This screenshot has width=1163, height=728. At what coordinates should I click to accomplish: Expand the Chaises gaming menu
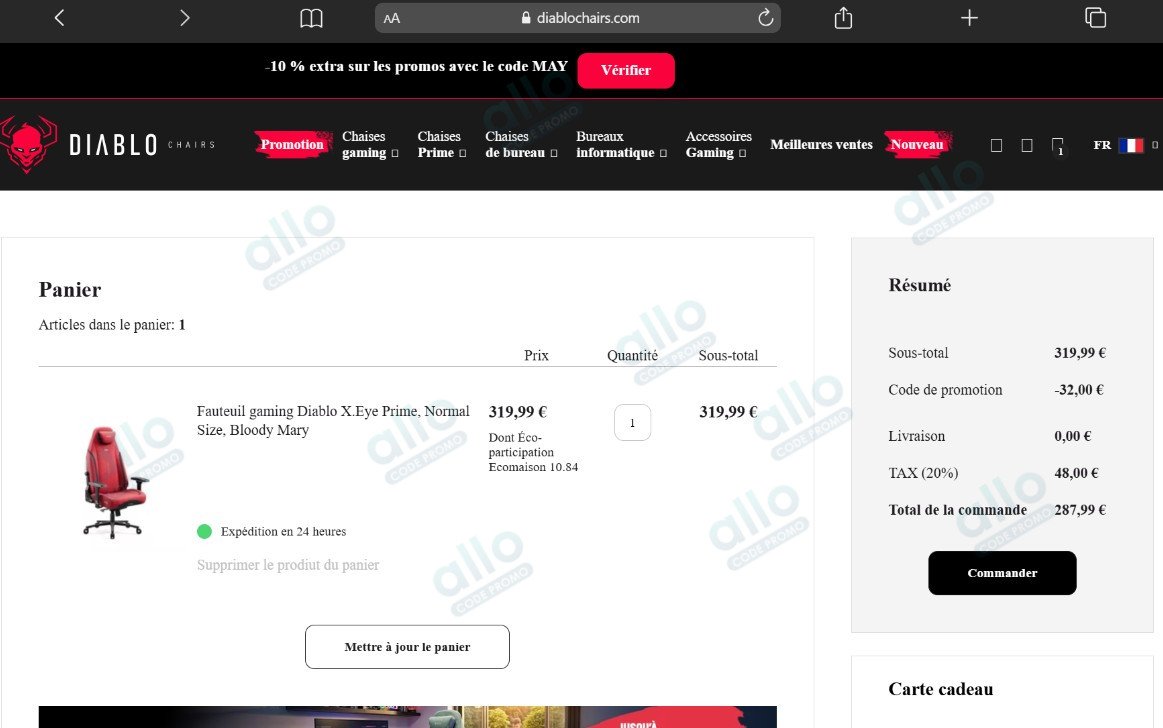pyautogui.click(x=370, y=145)
